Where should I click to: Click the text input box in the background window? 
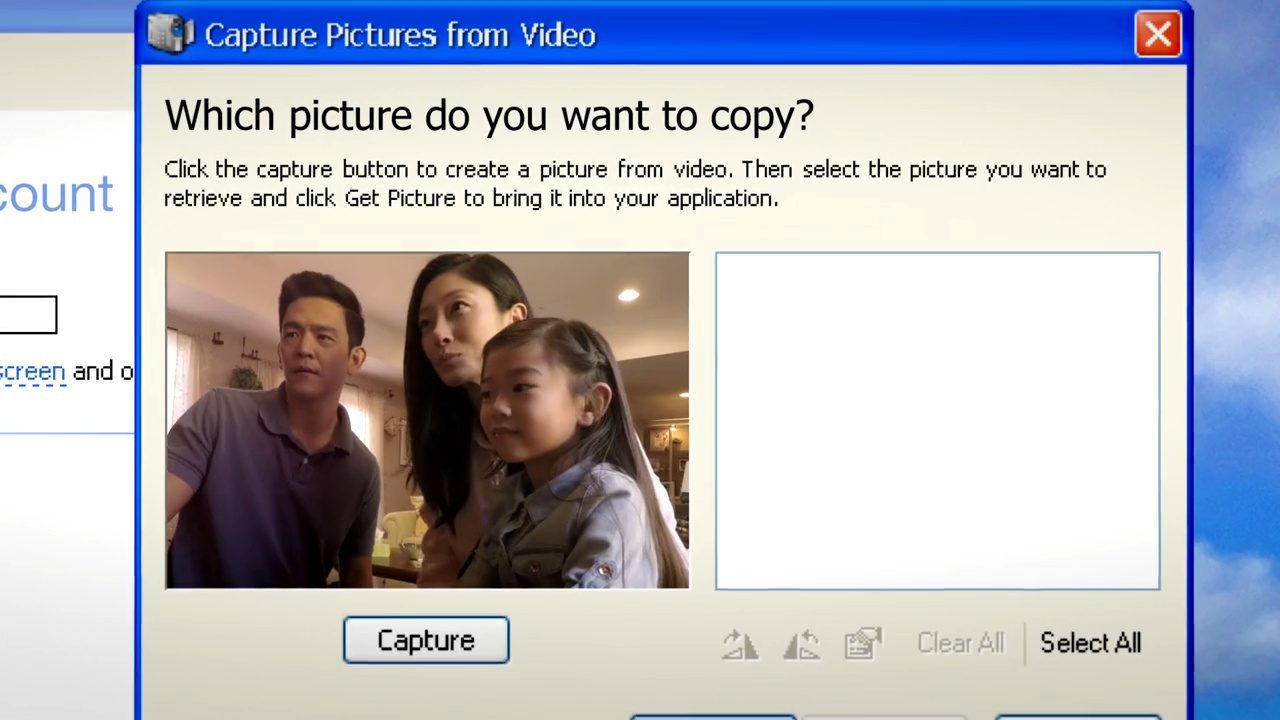28,314
